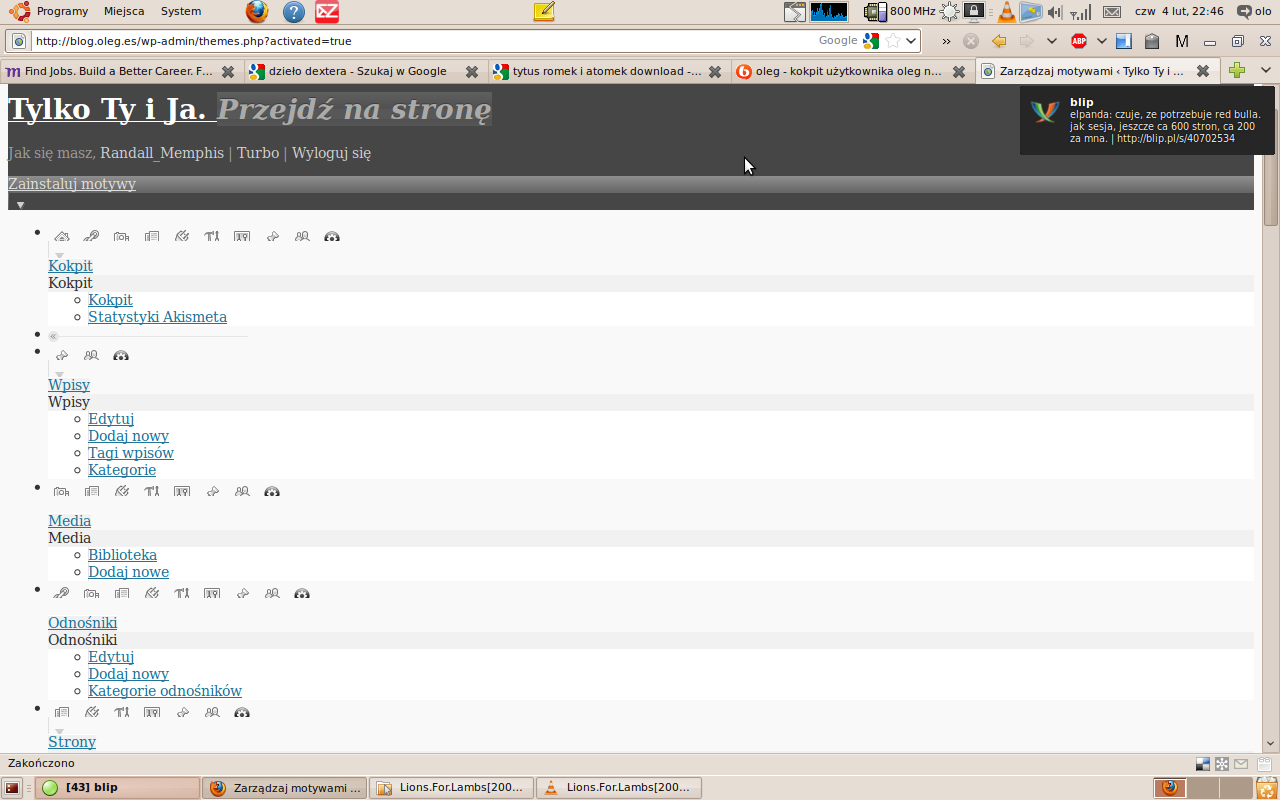Open the history dropdown arrow beside navigation arrows
The width and height of the screenshot is (1280, 800).
(1051, 41)
